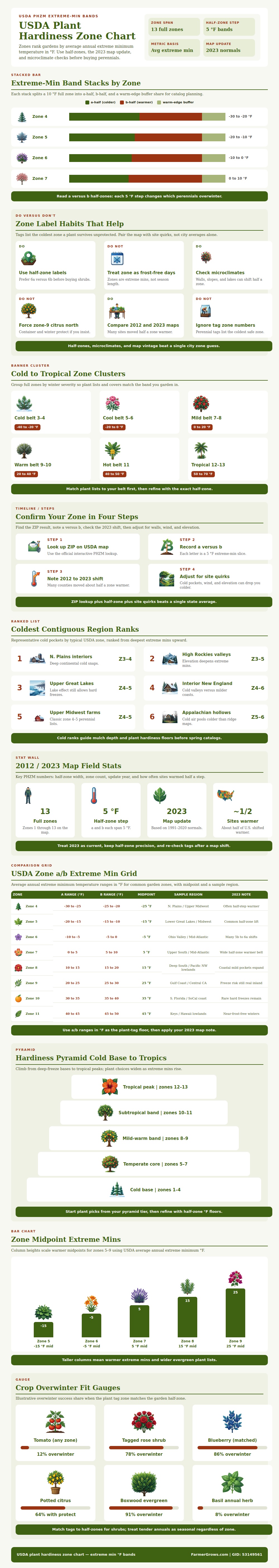Click 'FarmerGrows.com | GID: 53149561' in the footer
The height and width of the screenshot is (1568, 279).
[227, 1555]
